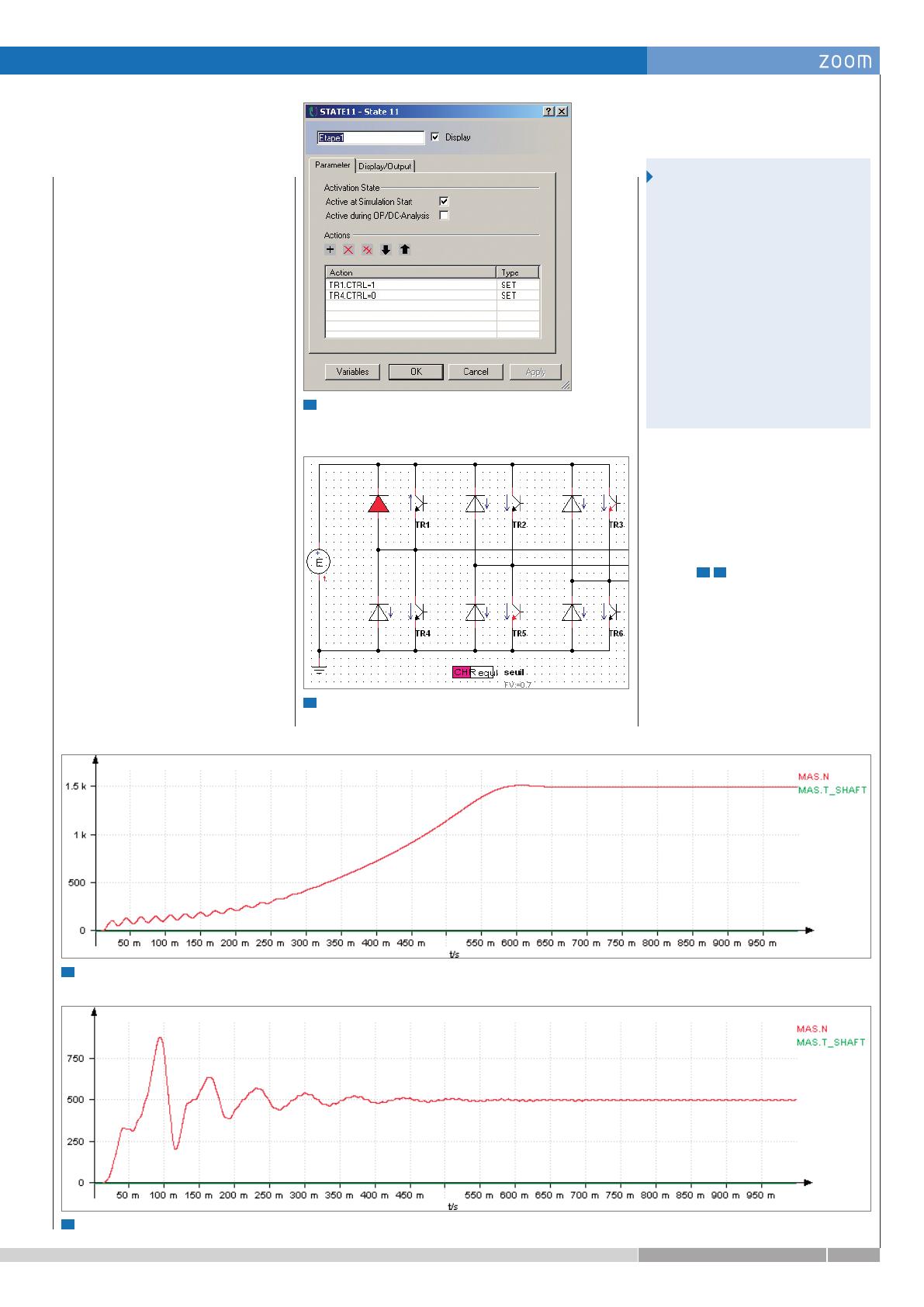
Task: Select the red filled diode next to TR1
Action: tap(378, 504)
